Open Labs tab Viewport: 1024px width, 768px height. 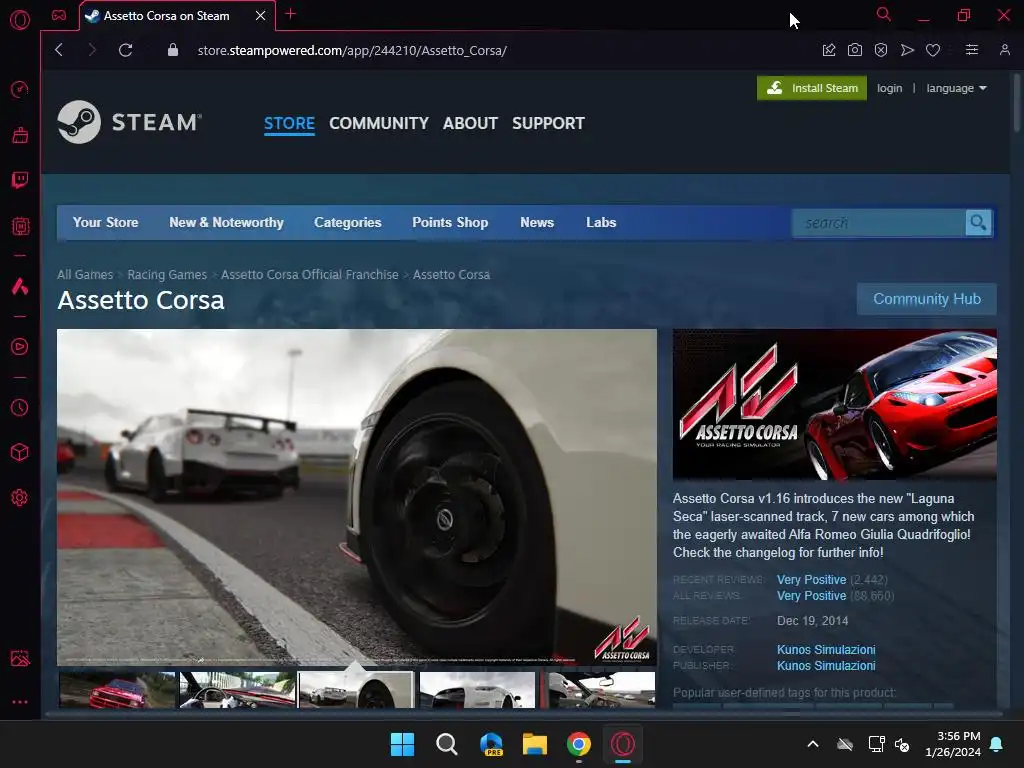[x=601, y=223]
